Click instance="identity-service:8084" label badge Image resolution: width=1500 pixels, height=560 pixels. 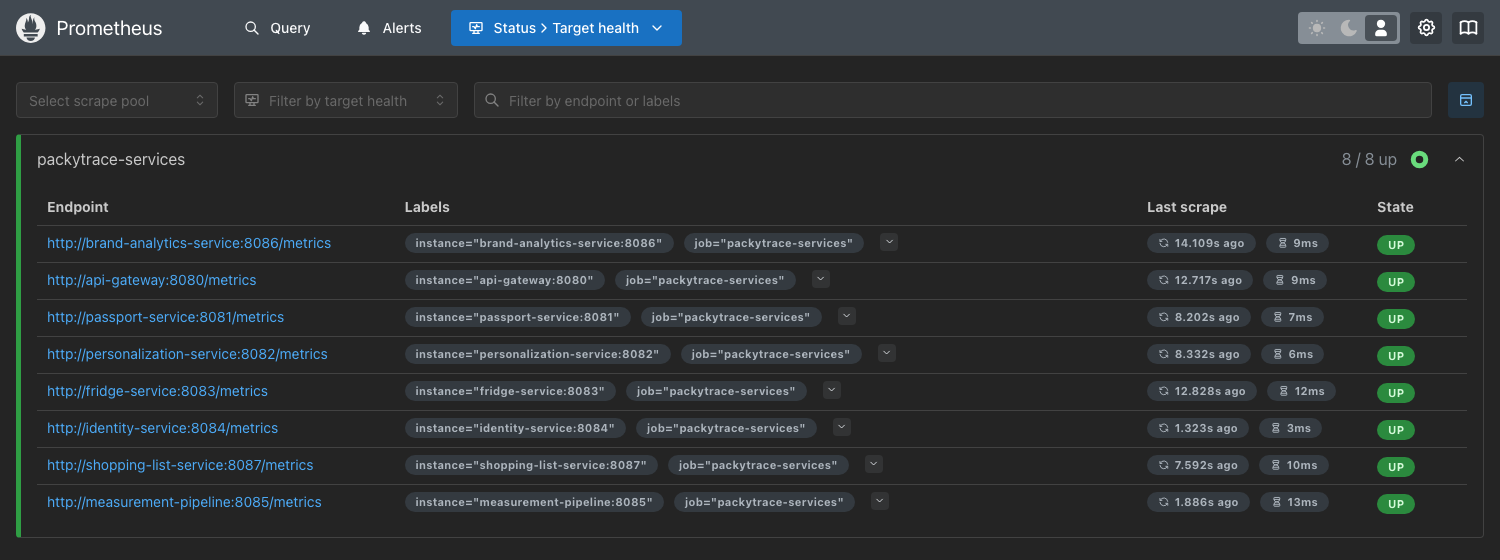515,428
